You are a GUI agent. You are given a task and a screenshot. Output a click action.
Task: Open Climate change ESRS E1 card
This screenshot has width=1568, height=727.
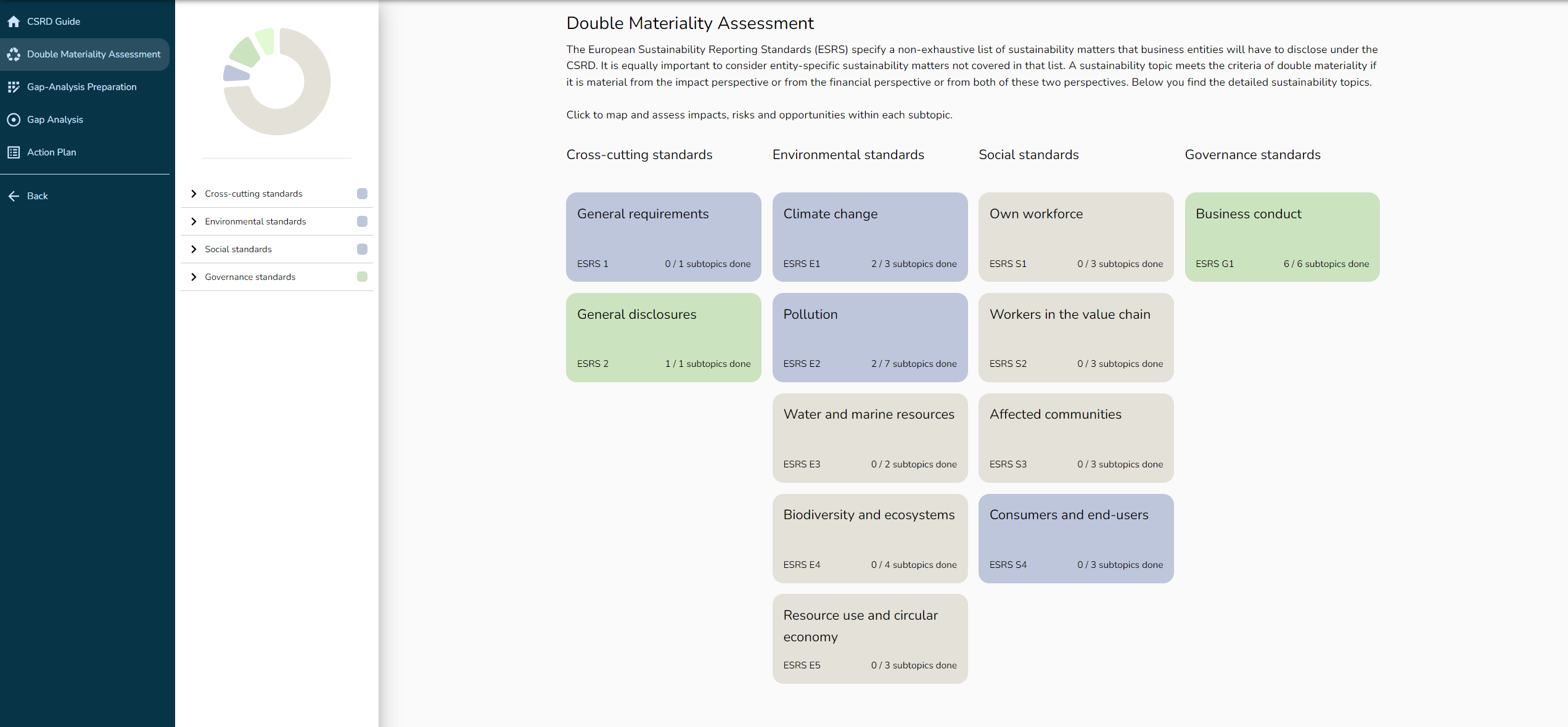click(x=870, y=237)
